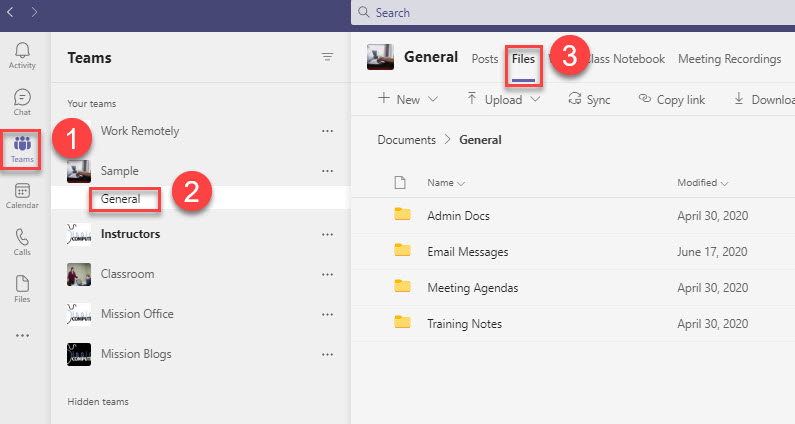
Task: Select the Mission Blogs team
Action: tap(136, 354)
